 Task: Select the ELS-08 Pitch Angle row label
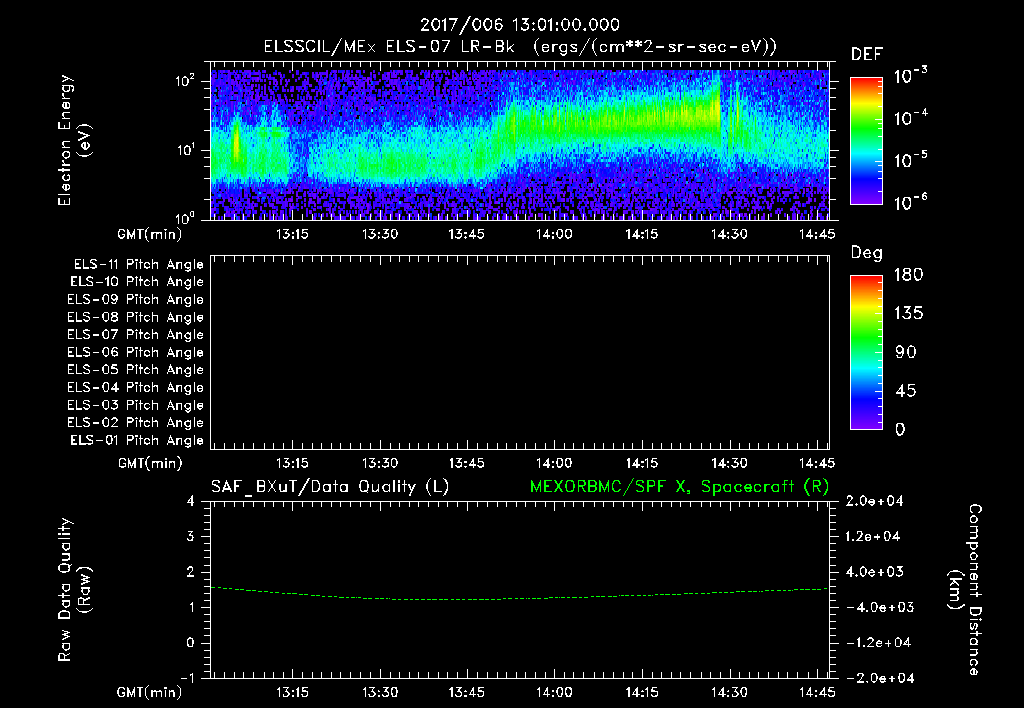pyautogui.click(x=136, y=317)
